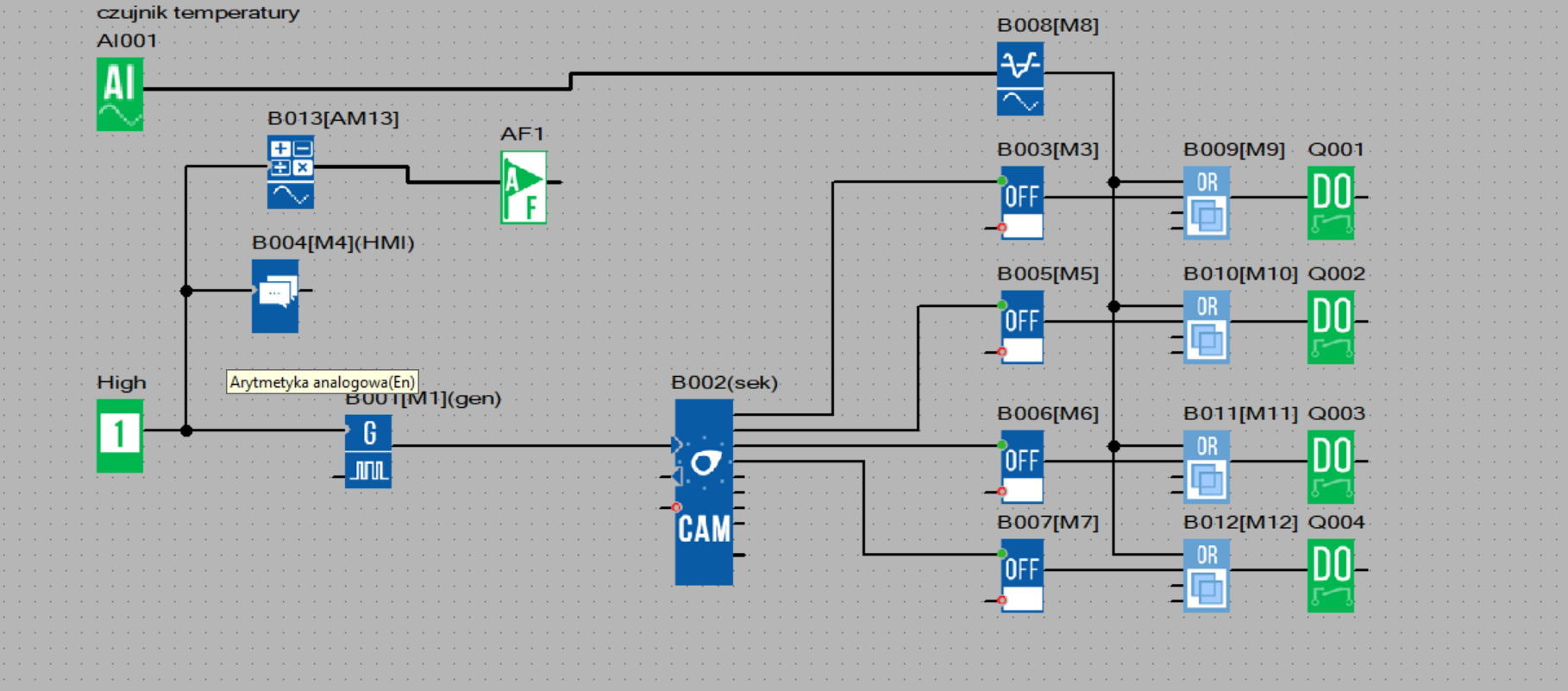Select the AI001 analog input block
The height and width of the screenshot is (691, 1568).
[x=120, y=95]
